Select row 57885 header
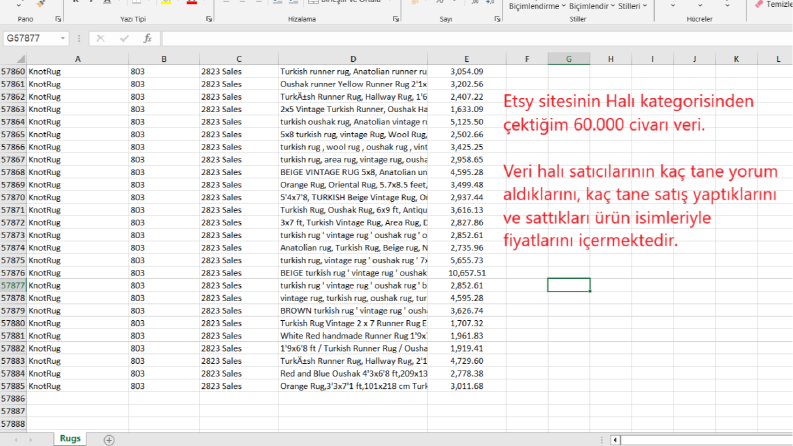 [x=13, y=386]
